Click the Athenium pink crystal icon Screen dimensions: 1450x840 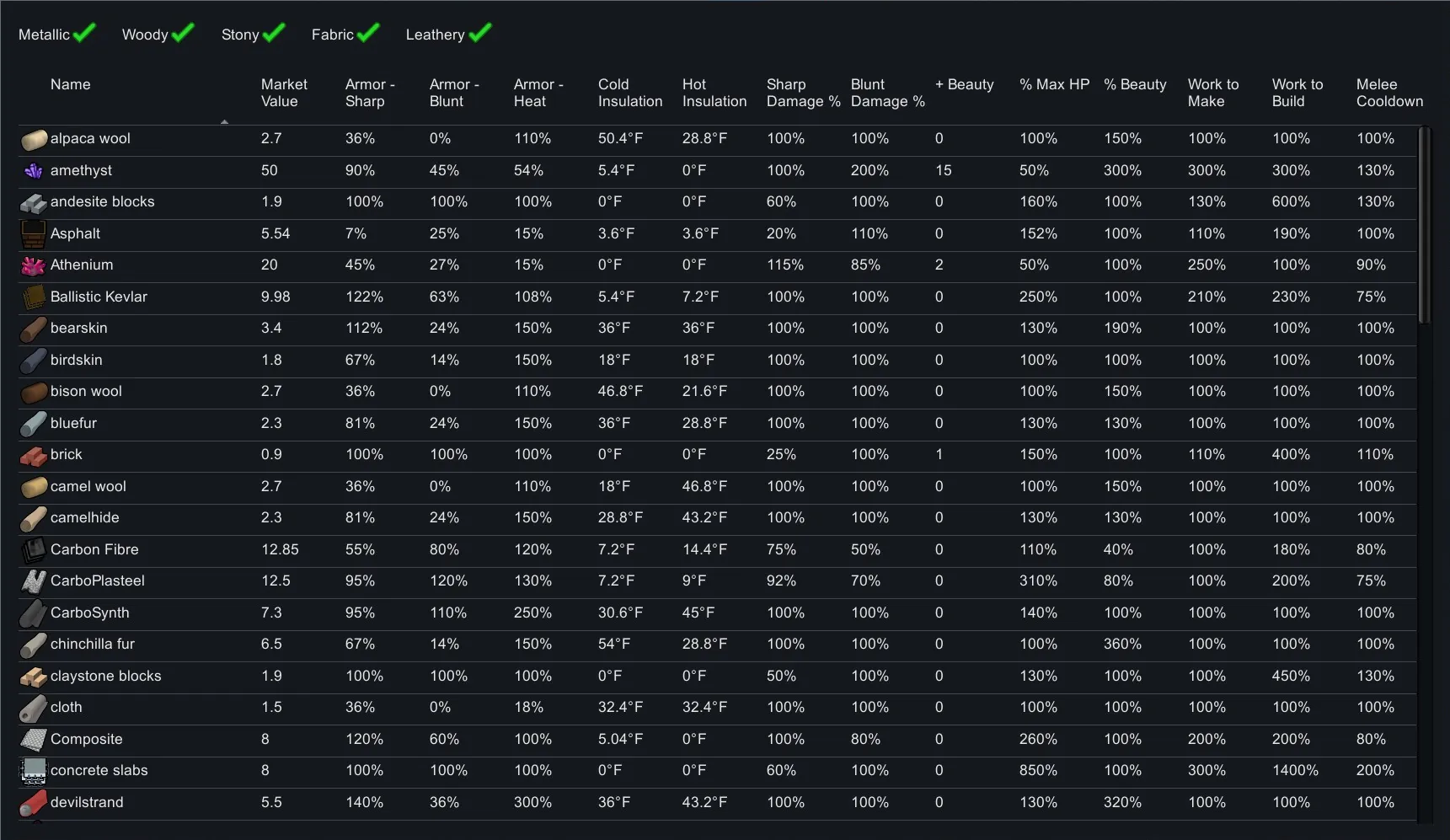[33, 266]
